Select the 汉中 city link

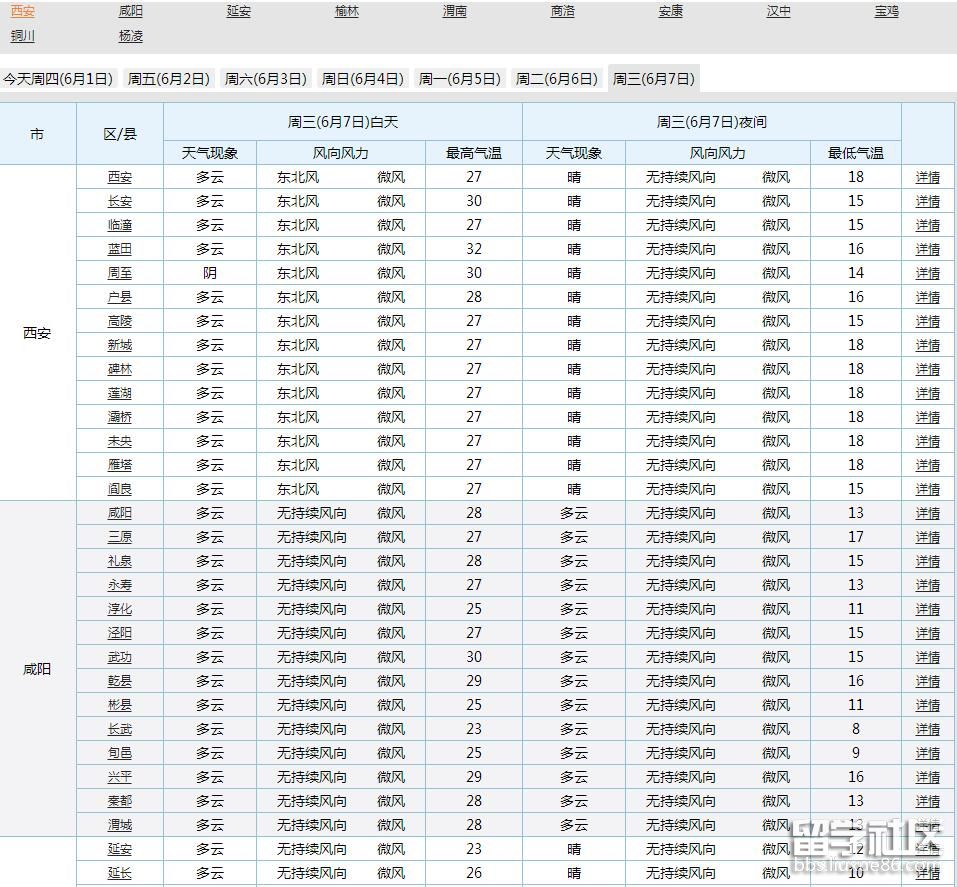tap(778, 11)
